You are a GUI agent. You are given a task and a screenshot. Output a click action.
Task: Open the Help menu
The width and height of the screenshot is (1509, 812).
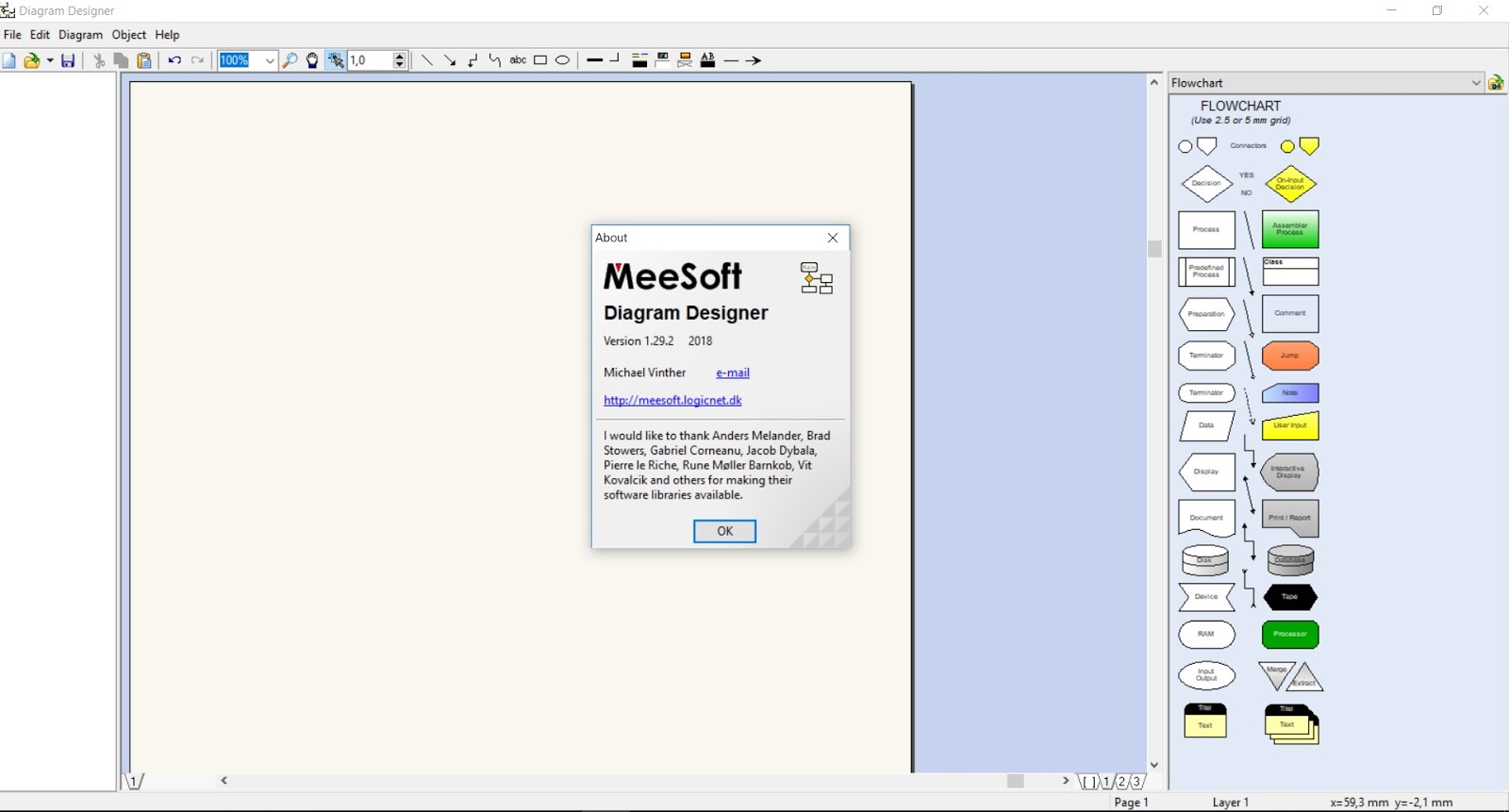167,35
